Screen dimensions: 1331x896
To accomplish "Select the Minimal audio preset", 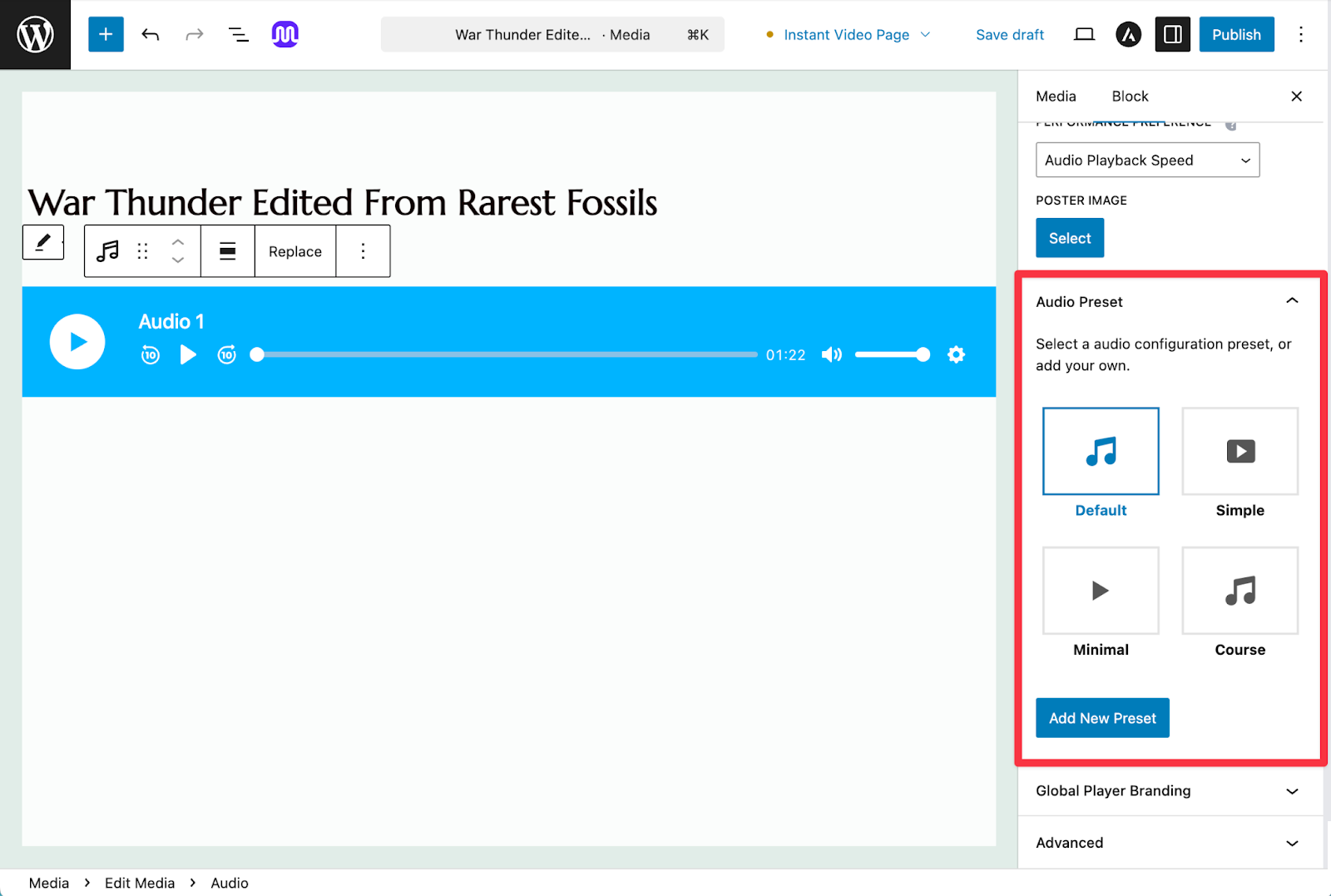I will [1100, 591].
